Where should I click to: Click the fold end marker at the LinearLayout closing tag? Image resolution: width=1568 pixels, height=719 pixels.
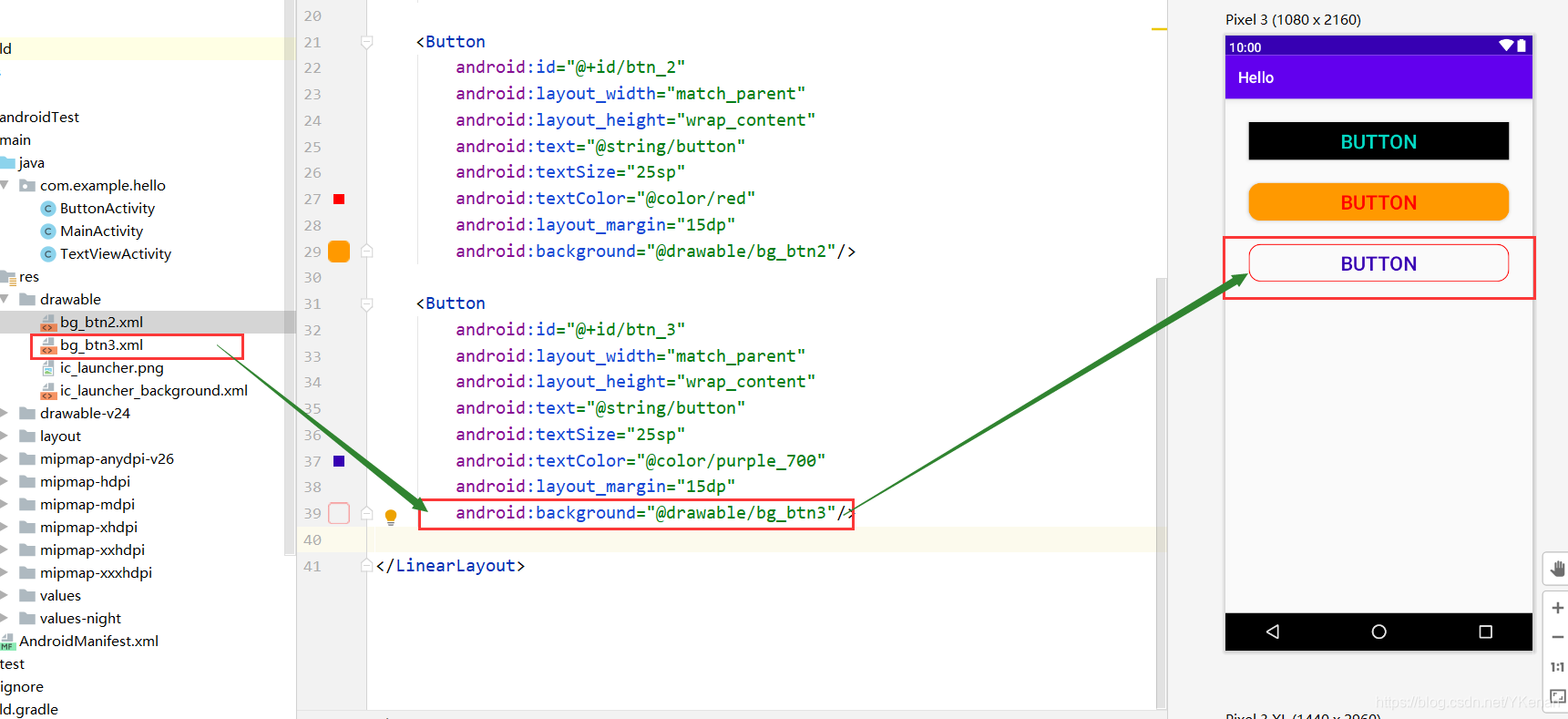point(366,565)
